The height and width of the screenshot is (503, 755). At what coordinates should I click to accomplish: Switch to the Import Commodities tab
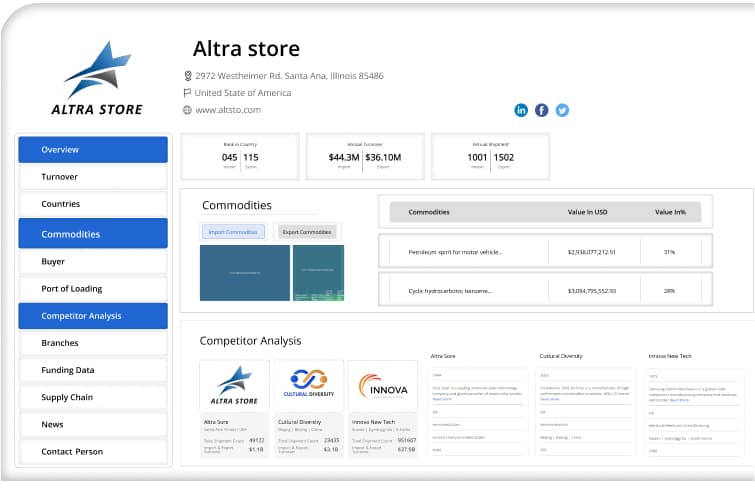[x=233, y=232]
